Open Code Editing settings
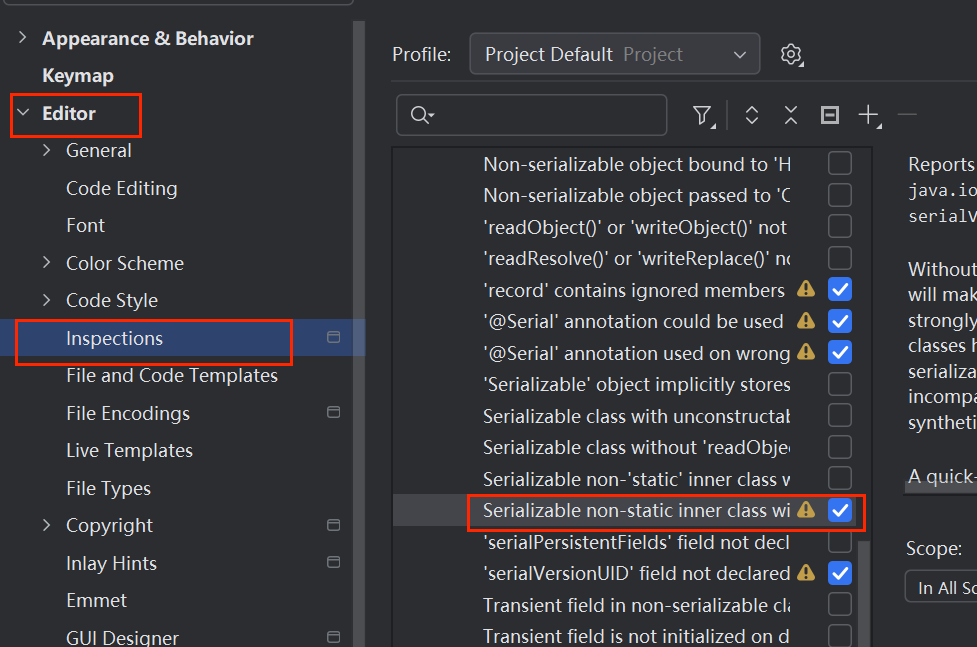The width and height of the screenshot is (977, 647). 122,188
